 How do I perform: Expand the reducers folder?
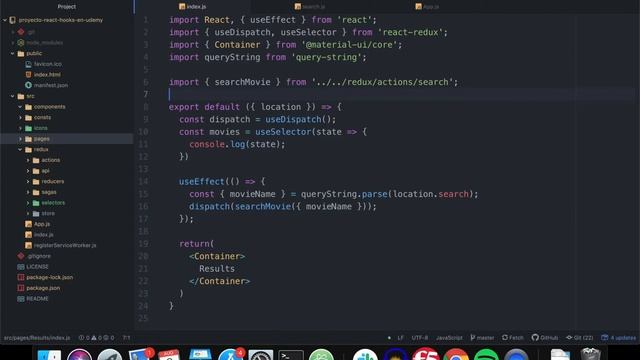(x=28, y=181)
